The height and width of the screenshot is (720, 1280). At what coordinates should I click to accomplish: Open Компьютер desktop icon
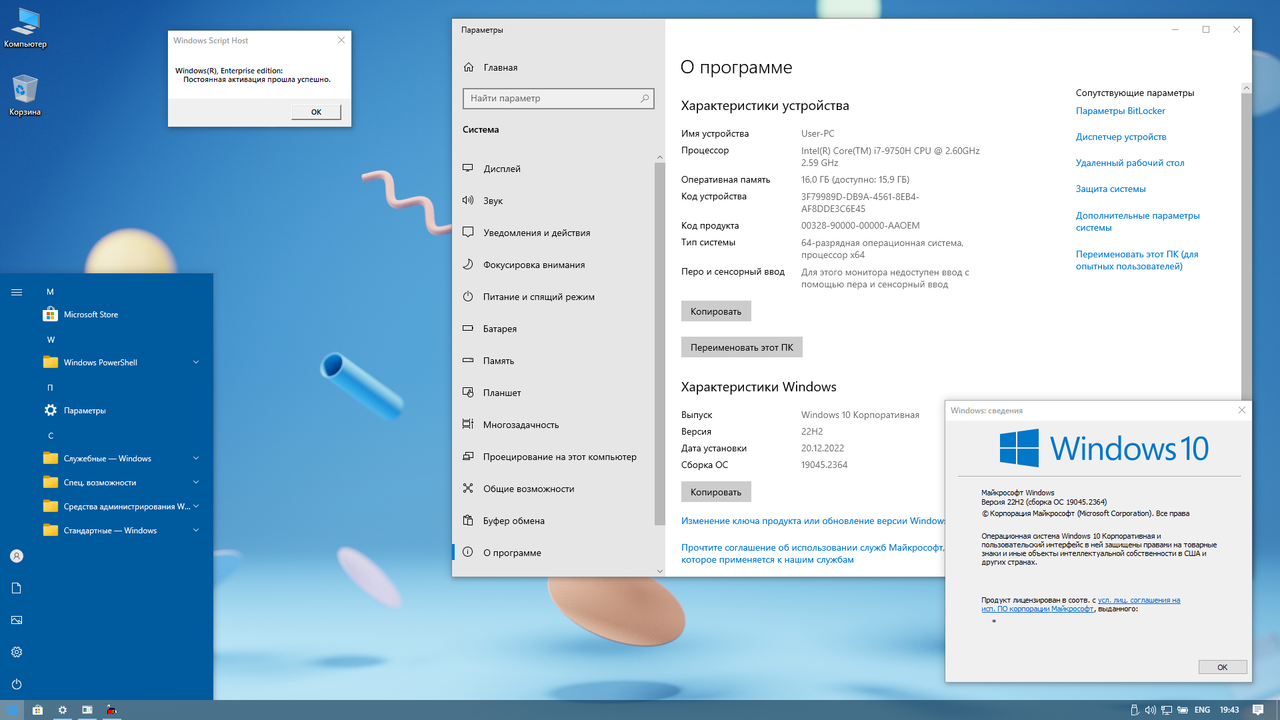[25, 28]
